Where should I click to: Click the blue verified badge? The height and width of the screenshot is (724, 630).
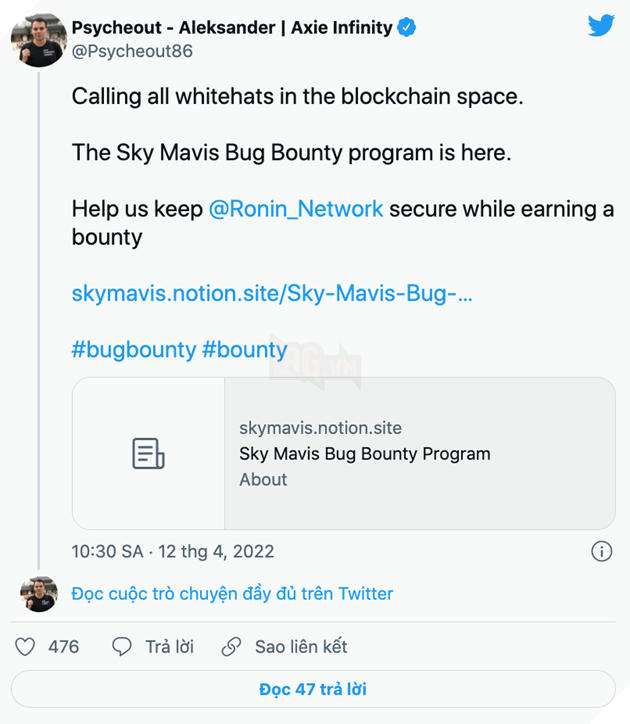coord(407,28)
